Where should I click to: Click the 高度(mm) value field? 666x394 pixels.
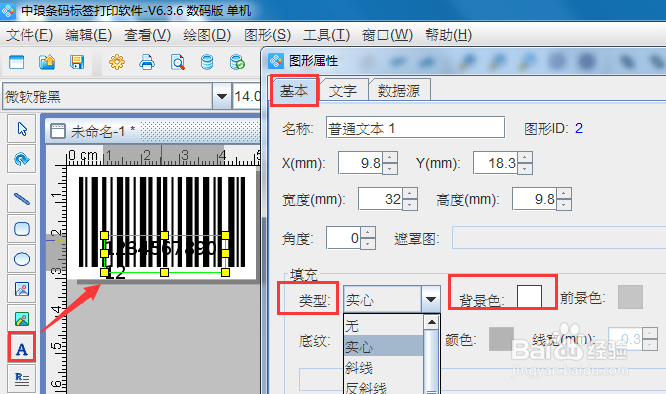[534, 199]
